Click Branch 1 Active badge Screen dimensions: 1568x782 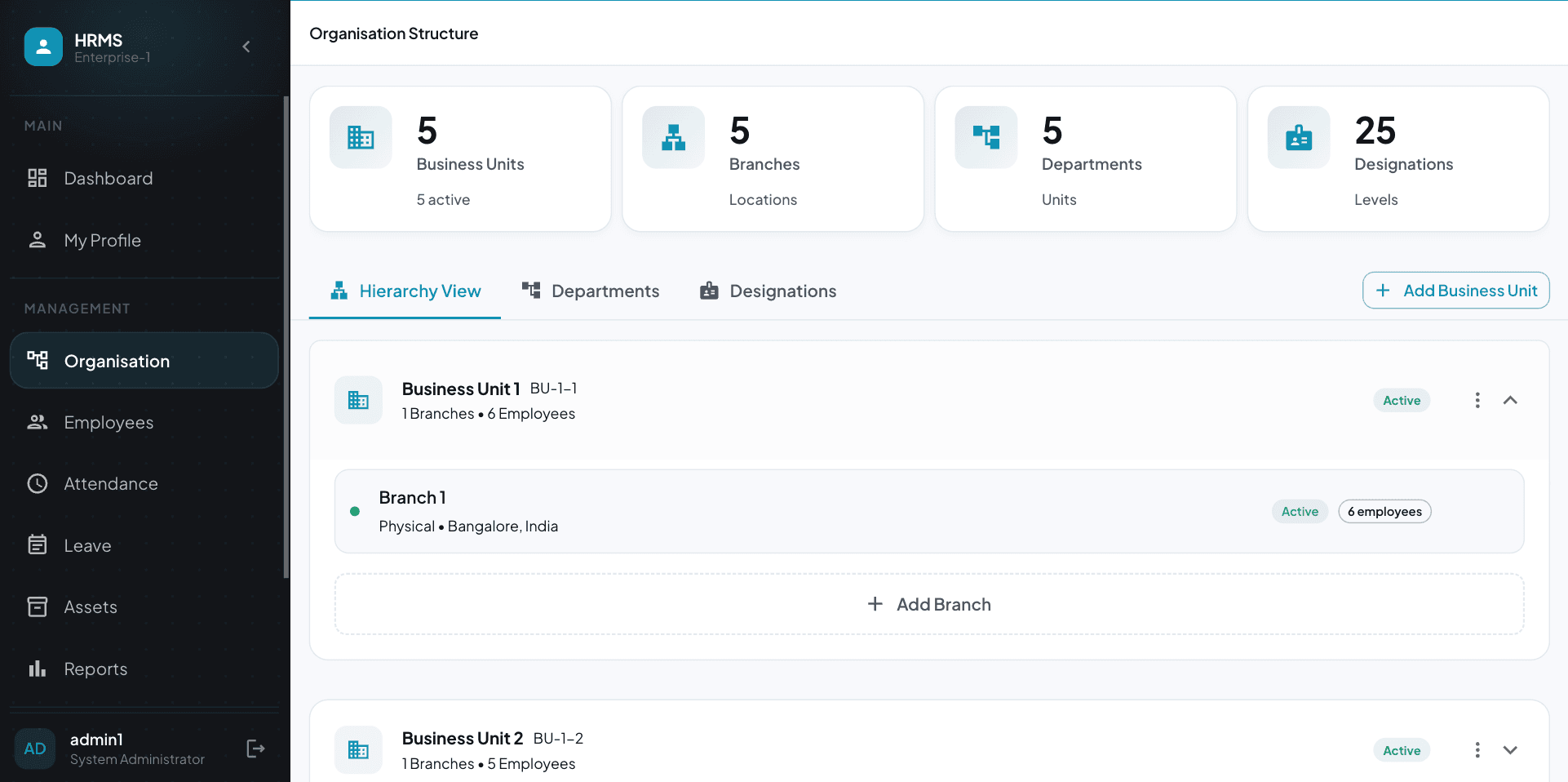point(1300,512)
